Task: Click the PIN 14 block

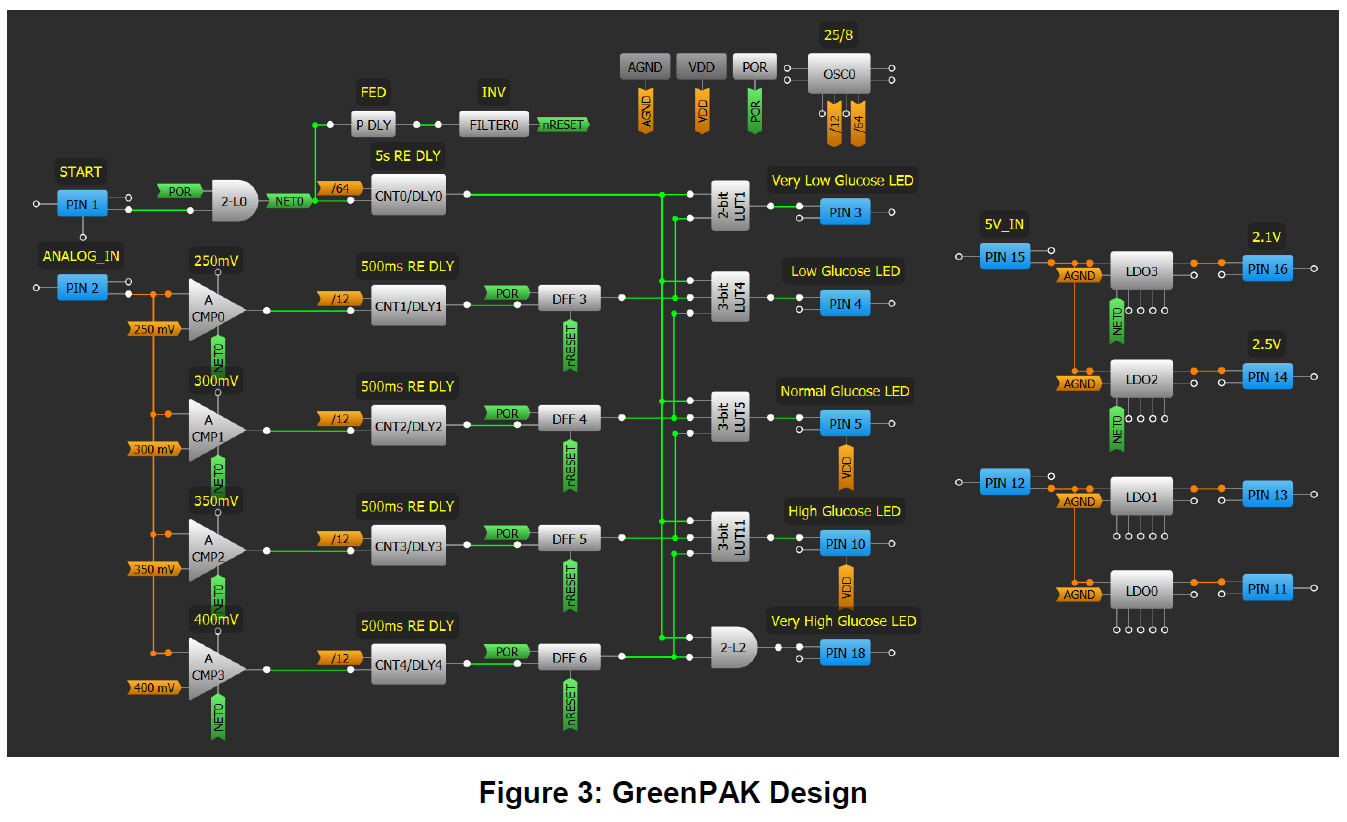Action: (x=1268, y=376)
